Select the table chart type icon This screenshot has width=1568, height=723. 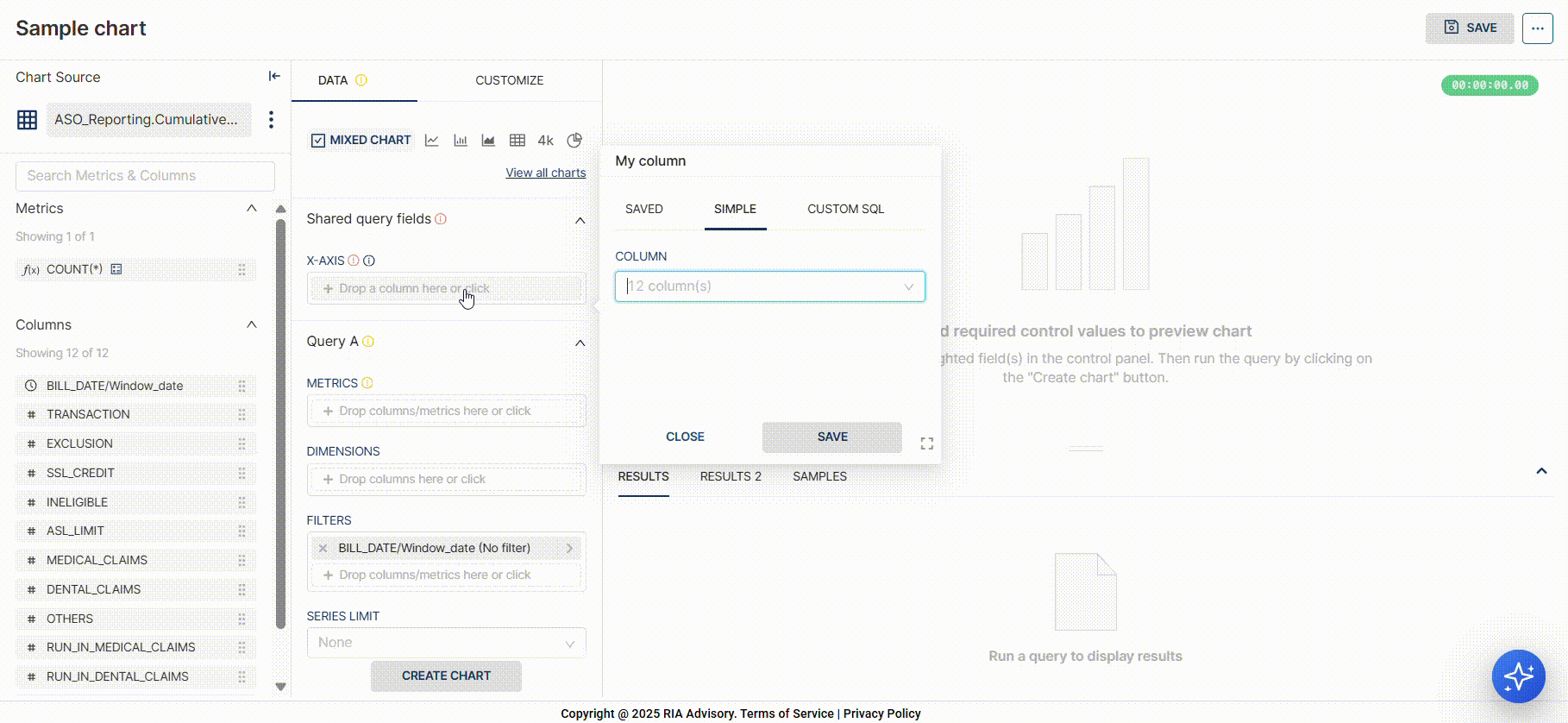pos(517,141)
